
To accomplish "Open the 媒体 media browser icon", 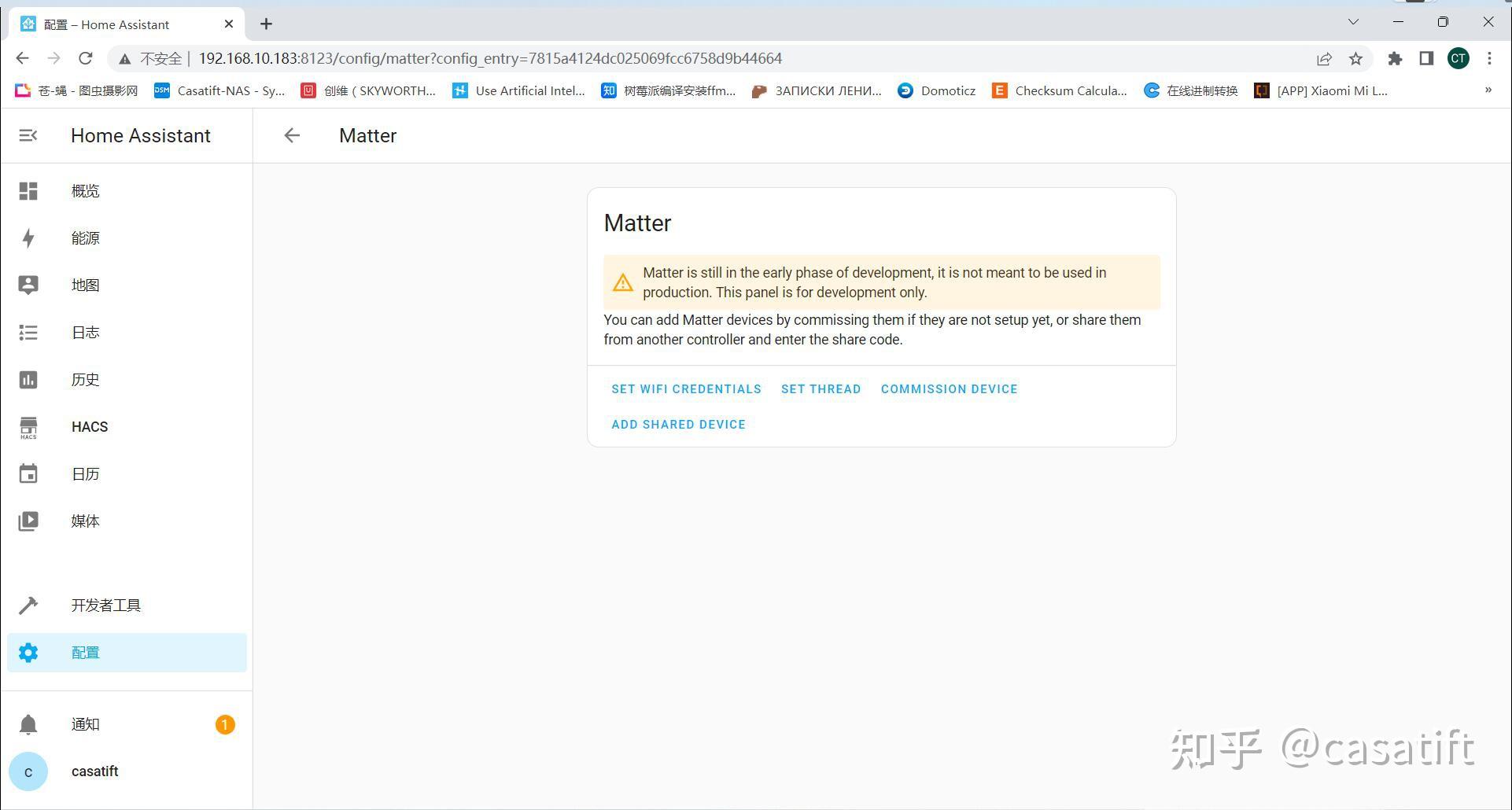I will click(x=28, y=521).
